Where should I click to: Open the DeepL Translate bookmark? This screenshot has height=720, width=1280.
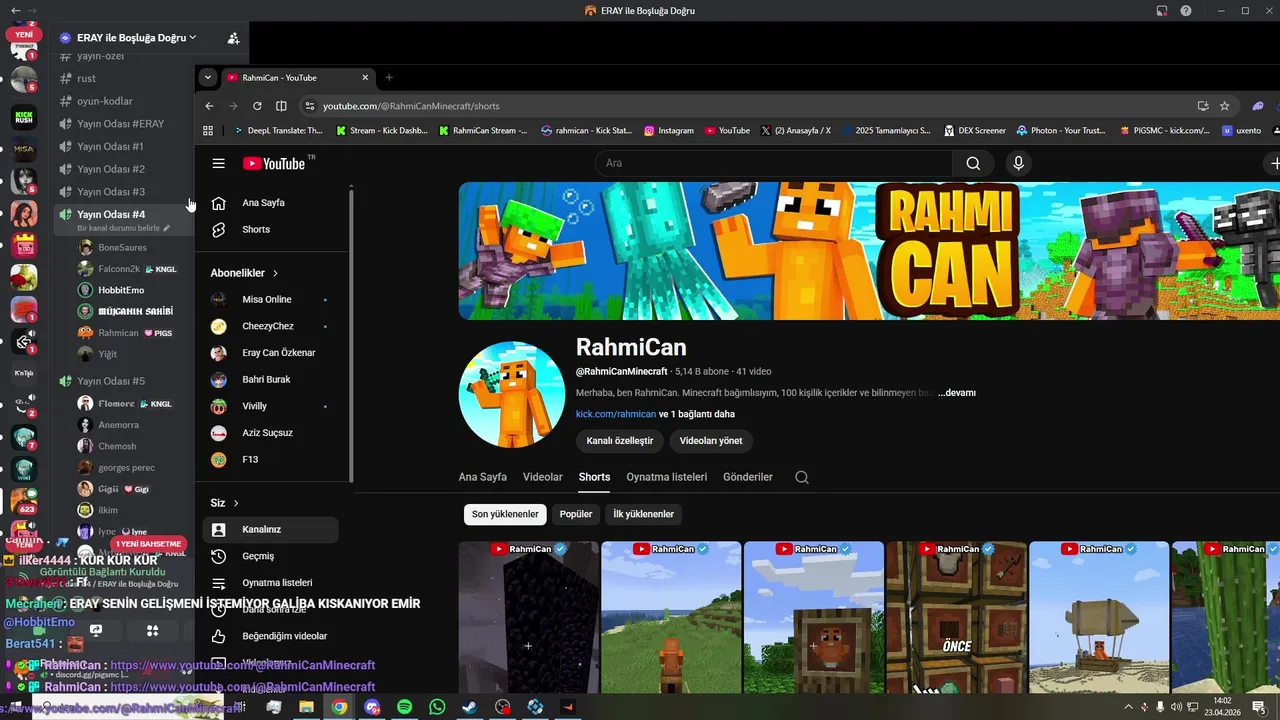(278, 130)
